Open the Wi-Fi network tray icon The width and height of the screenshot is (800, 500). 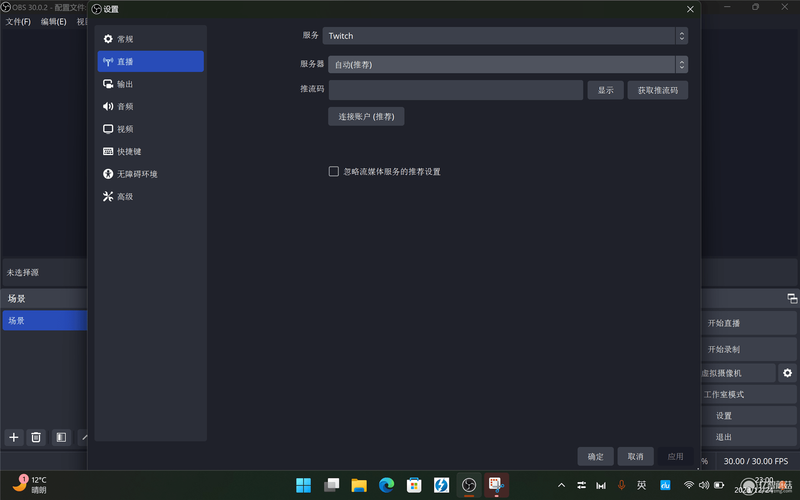pos(689,485)
